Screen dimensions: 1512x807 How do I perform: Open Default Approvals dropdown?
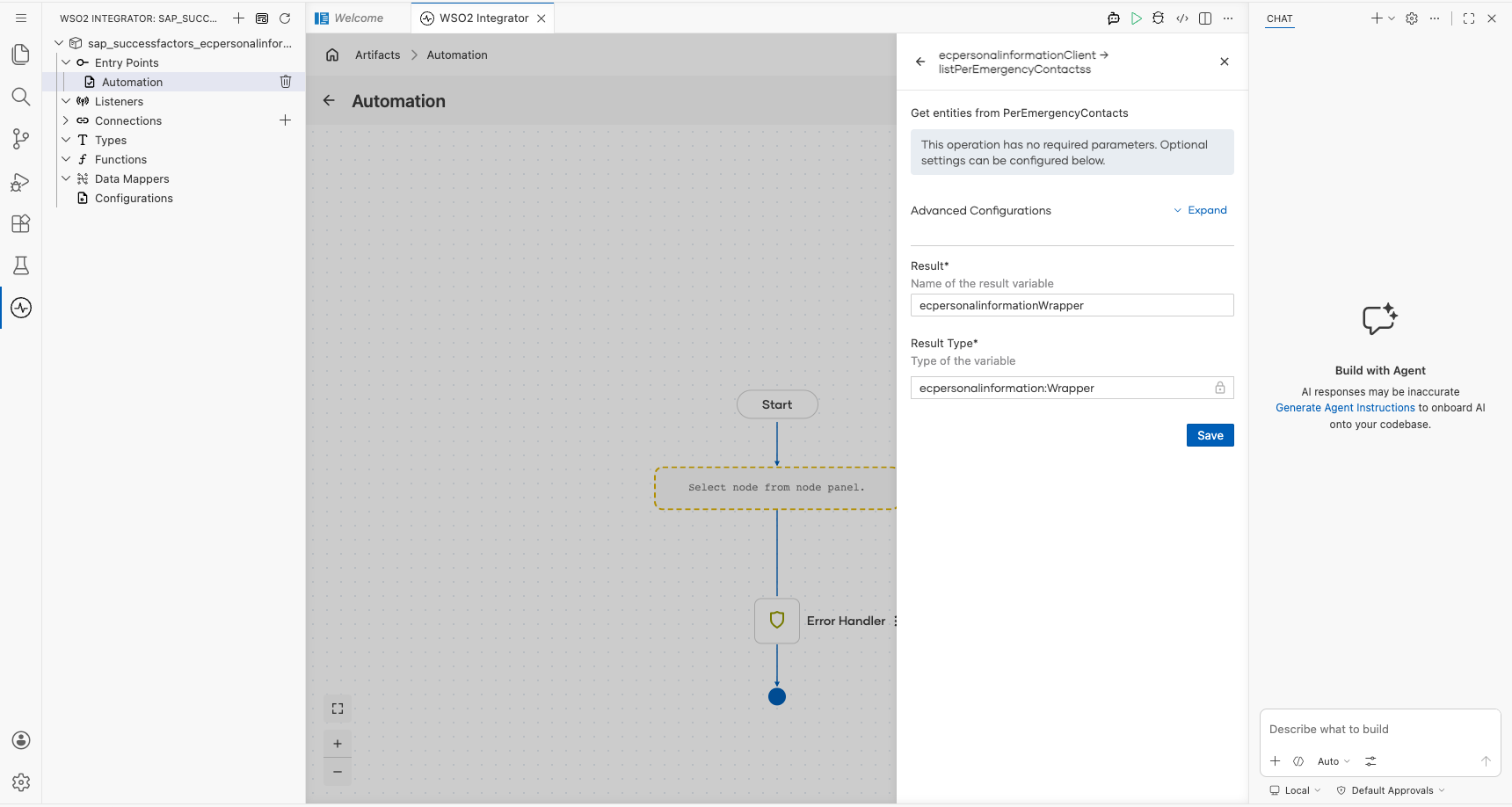pos(1391,790)
